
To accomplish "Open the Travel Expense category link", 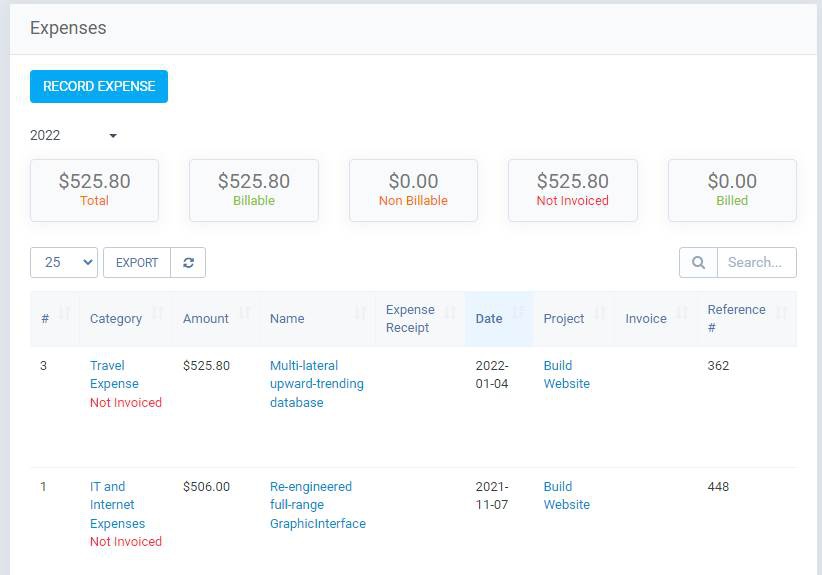I will 114,375.
